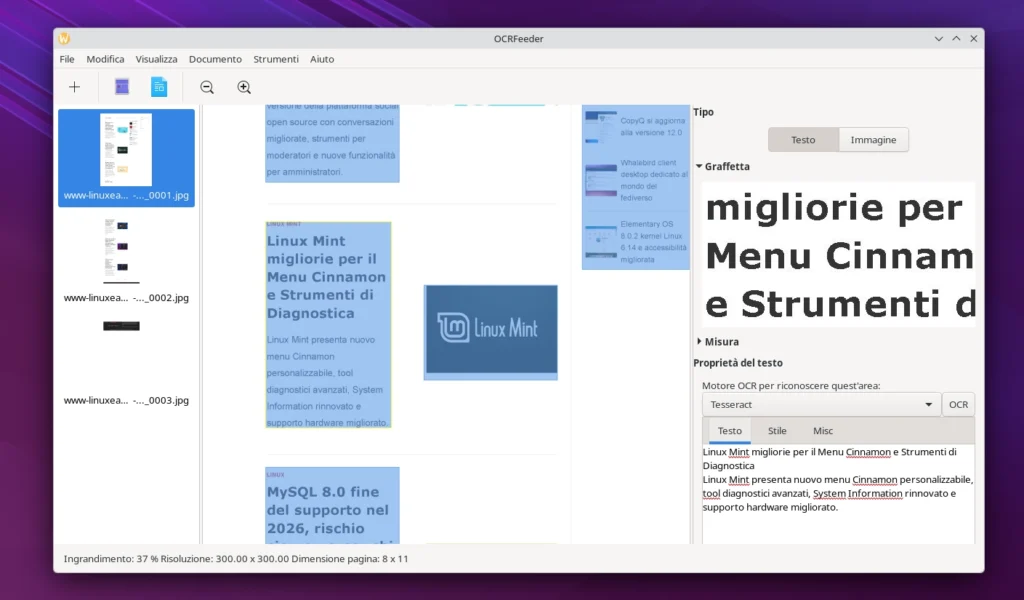Click the OCRFeeder app icon in title bar
Image resolution: width=1024 pixels, height=600 pixels.
[64, 39]
